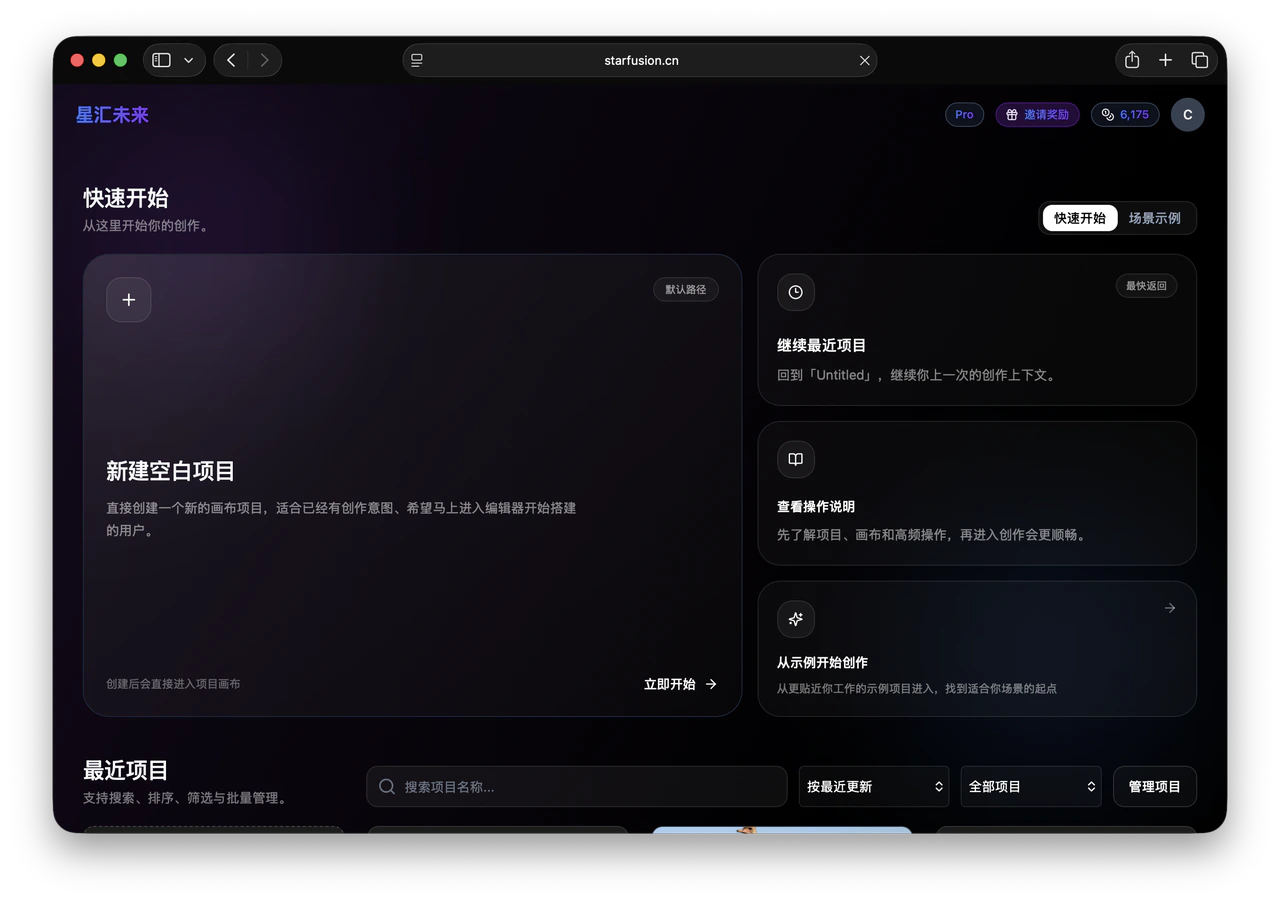Open the 全部项目 filter dropdown
1280x903 pixels.
(1029, 786)
